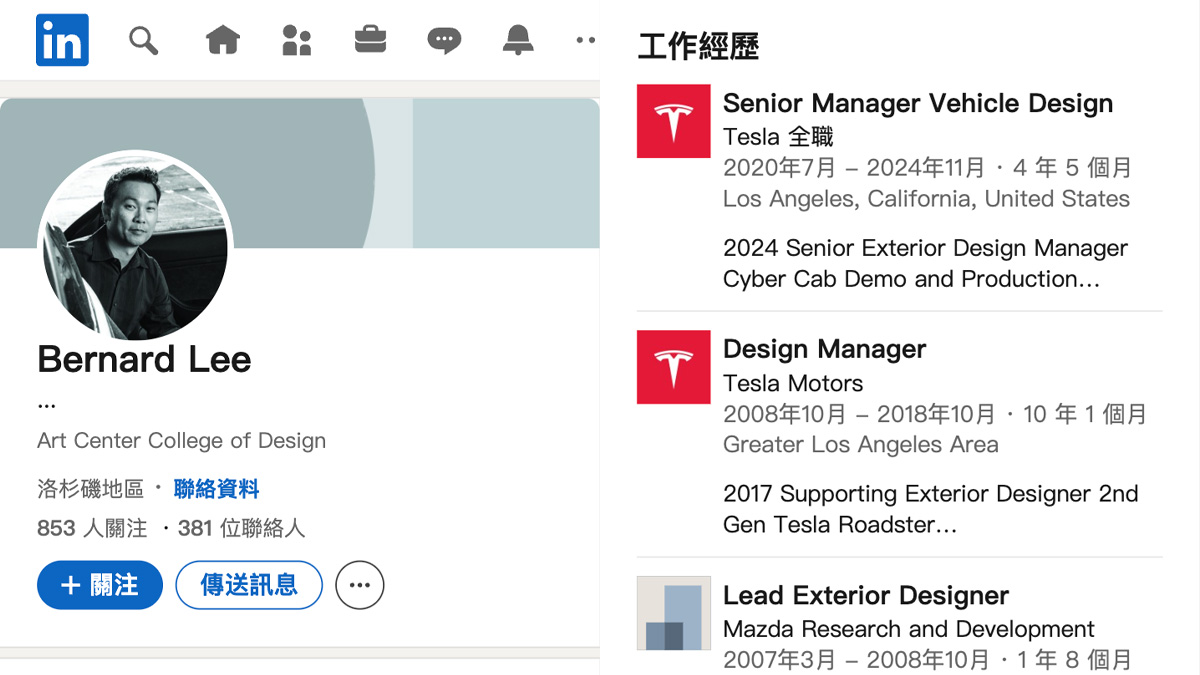1200x675 pixels.
Task: Open the 聯絡資料 contact info link
Action: point(217,489)
